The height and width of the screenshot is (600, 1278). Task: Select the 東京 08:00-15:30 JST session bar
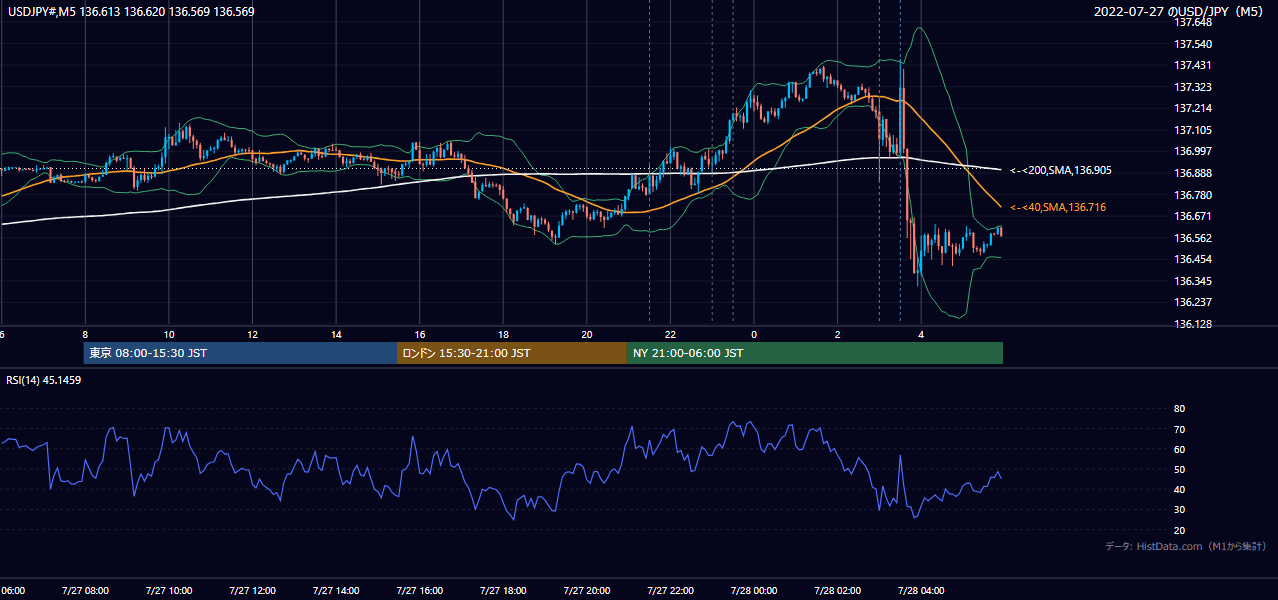240,353
